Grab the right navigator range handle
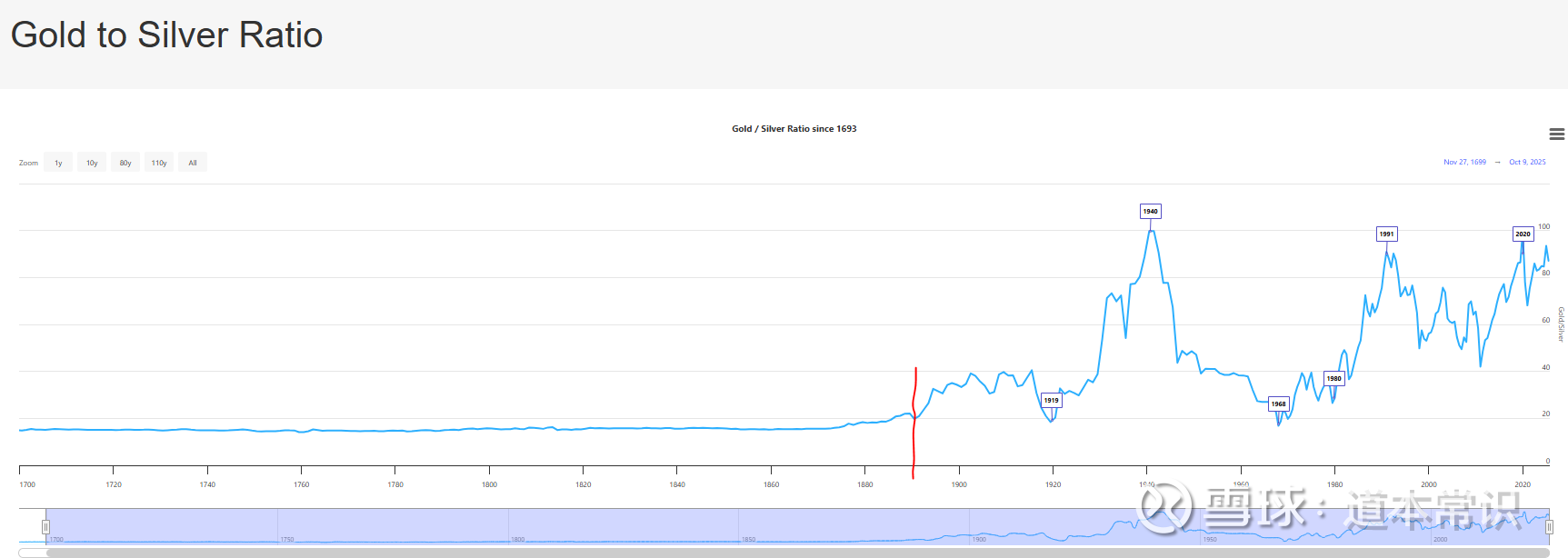The height and width of the screenshot is (558, 1568). (1549, 526)
